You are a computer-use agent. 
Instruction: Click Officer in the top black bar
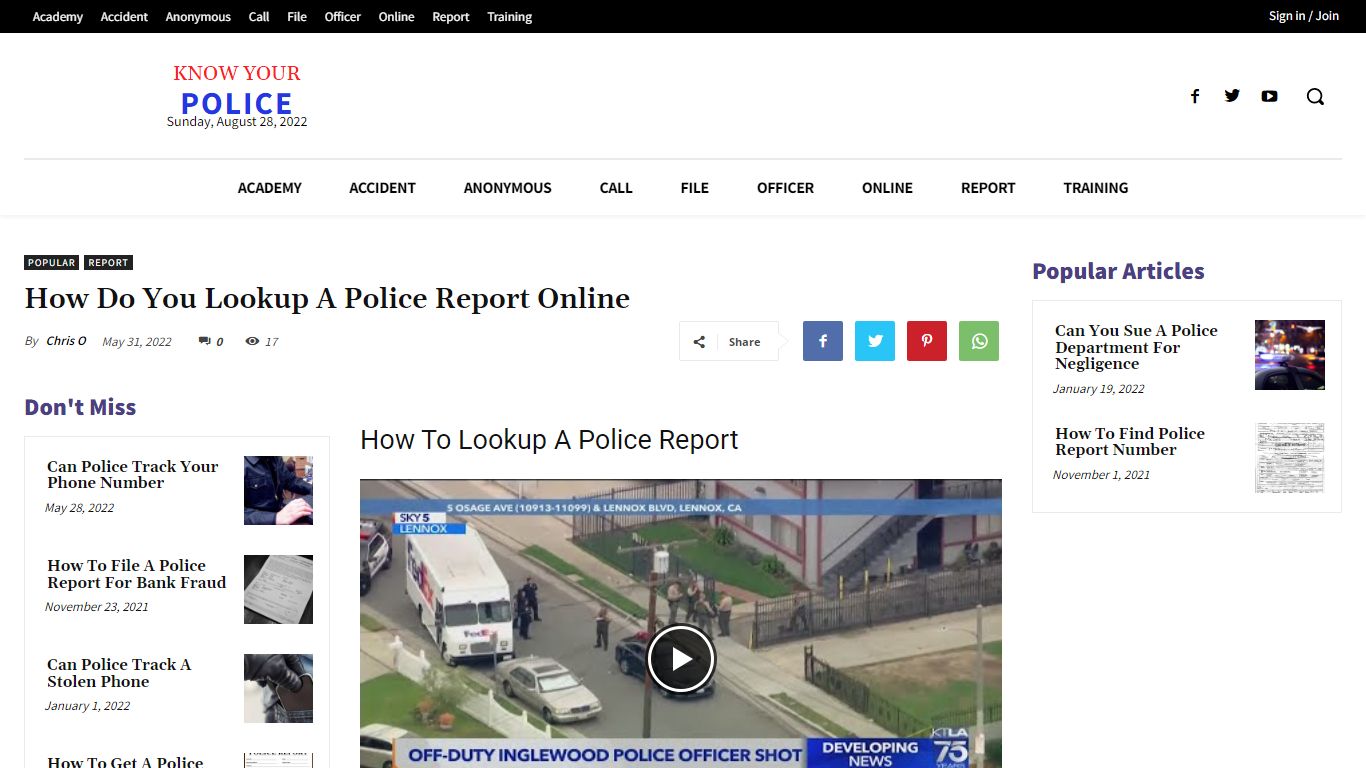pyautogui.click(x=342, y=17)
